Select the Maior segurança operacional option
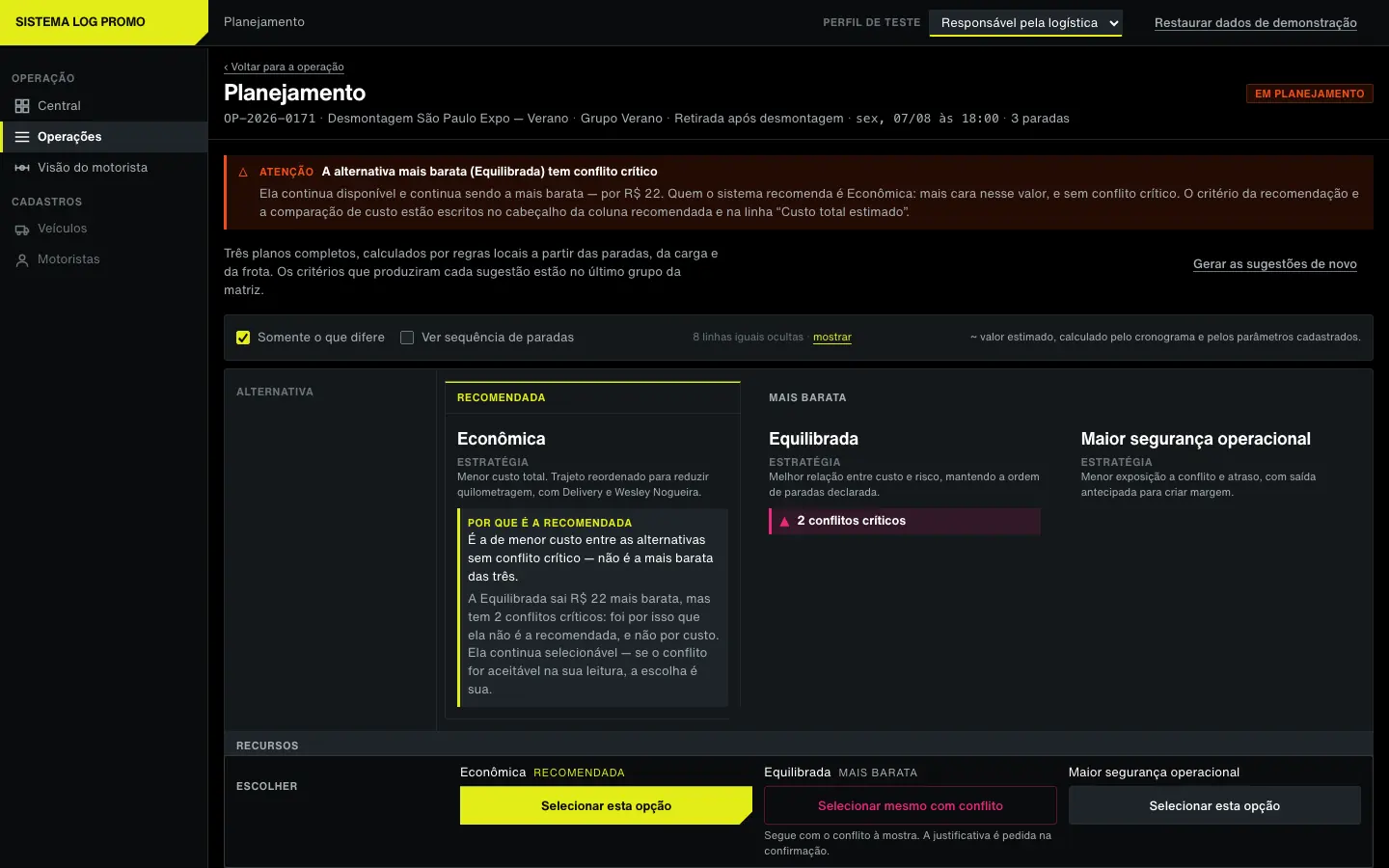The width and height of the screenshot is (1389, 868). coord(1214,806)
